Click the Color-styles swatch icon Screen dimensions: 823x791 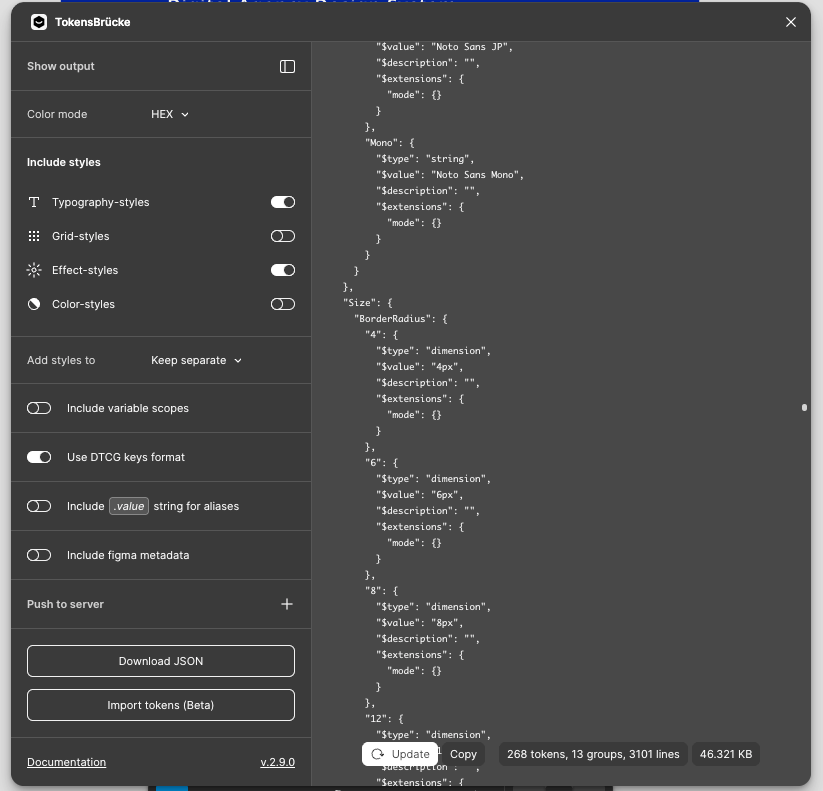pyautogui.click(x=33, y=304)
